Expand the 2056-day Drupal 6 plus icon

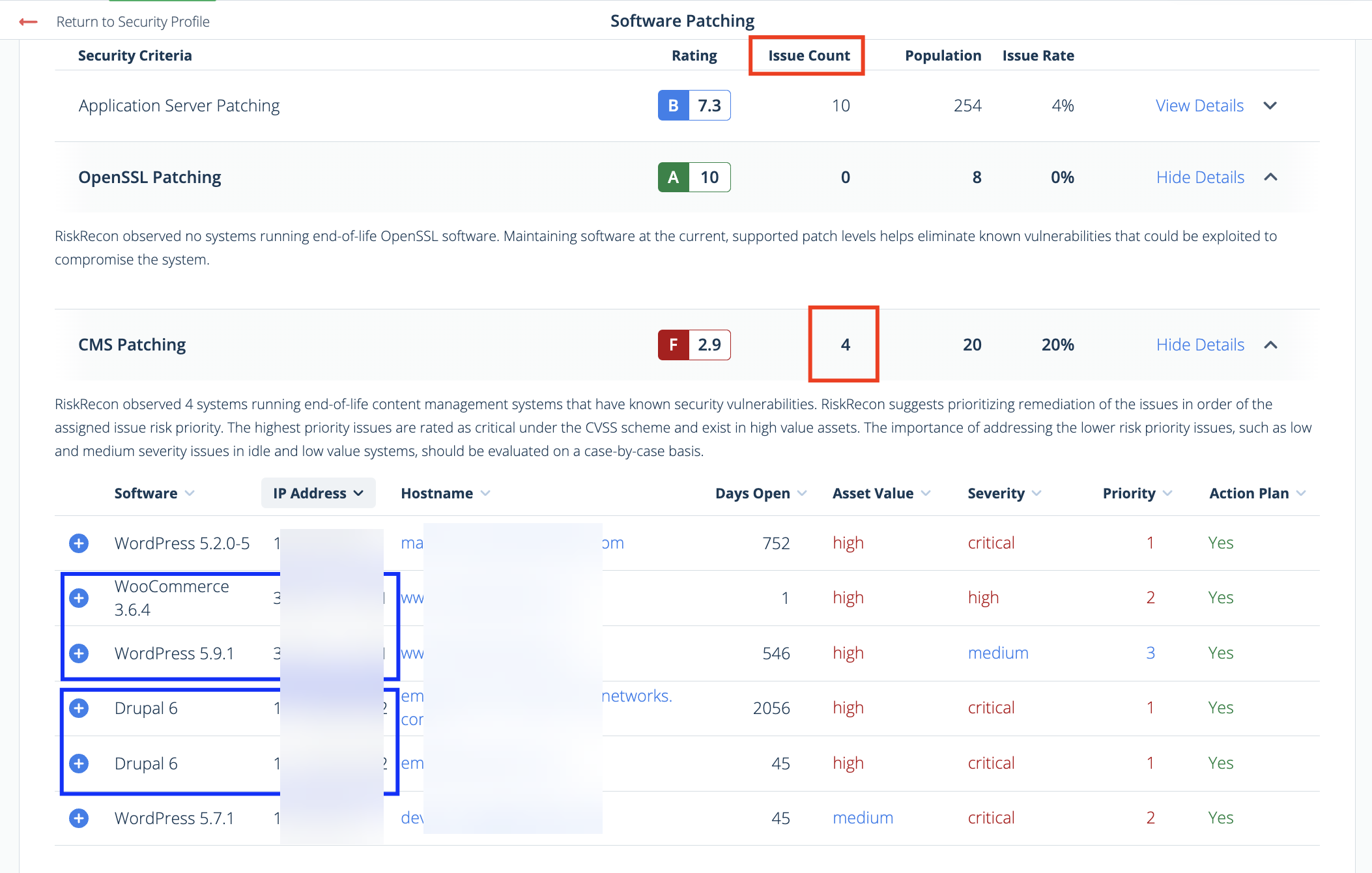click(x=79, y=708)
